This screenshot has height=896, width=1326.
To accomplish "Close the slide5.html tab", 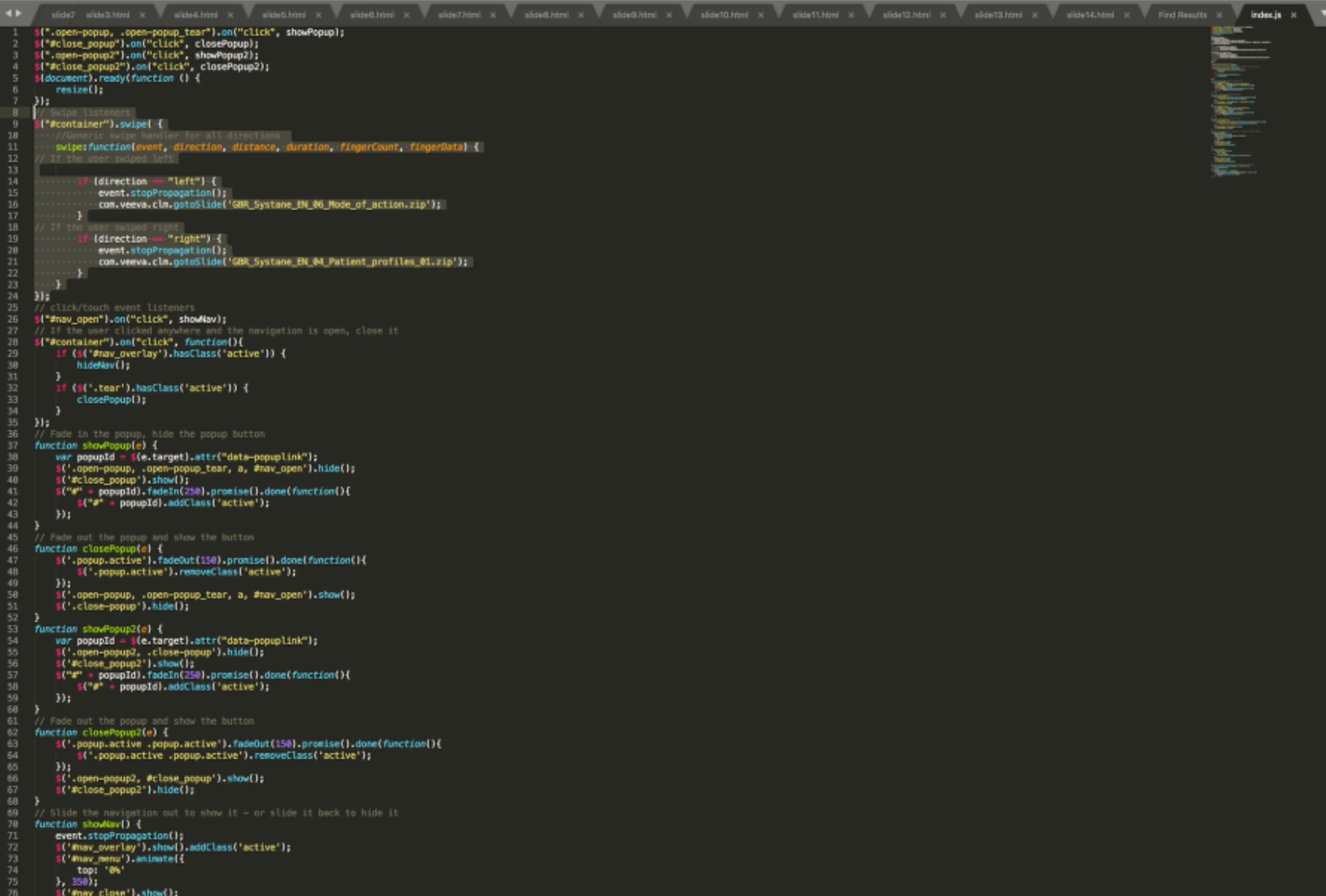I will click(318, 15).
